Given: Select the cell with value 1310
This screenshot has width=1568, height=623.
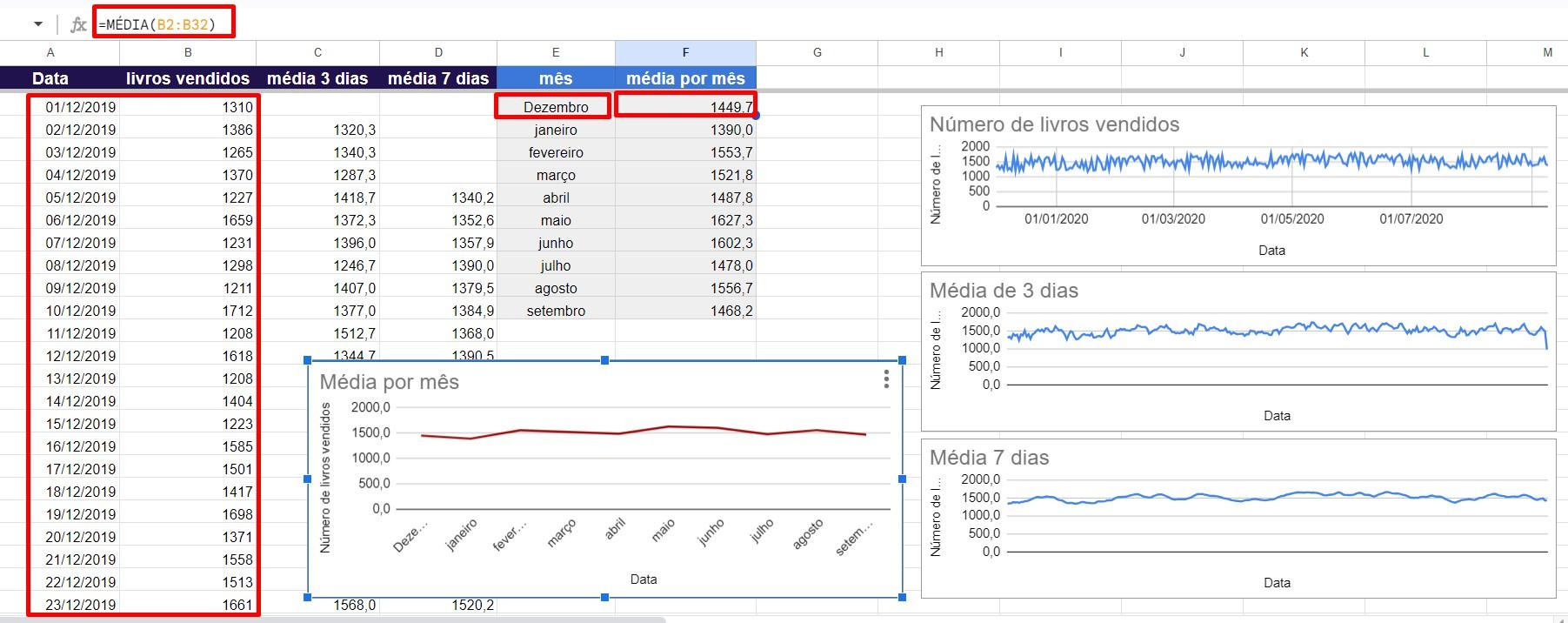Looking at the screenshot, I should coord(188,107).
